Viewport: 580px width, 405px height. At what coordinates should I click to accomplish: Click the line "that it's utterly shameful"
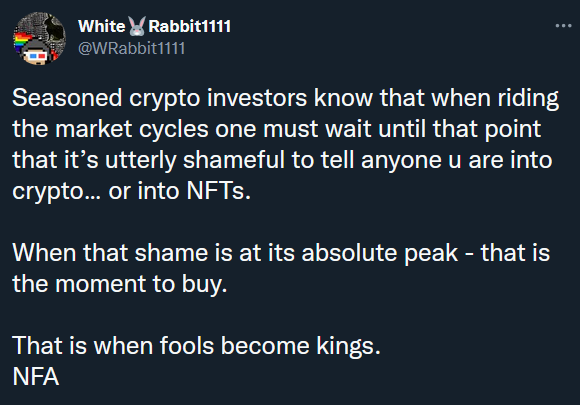(282, 161)
